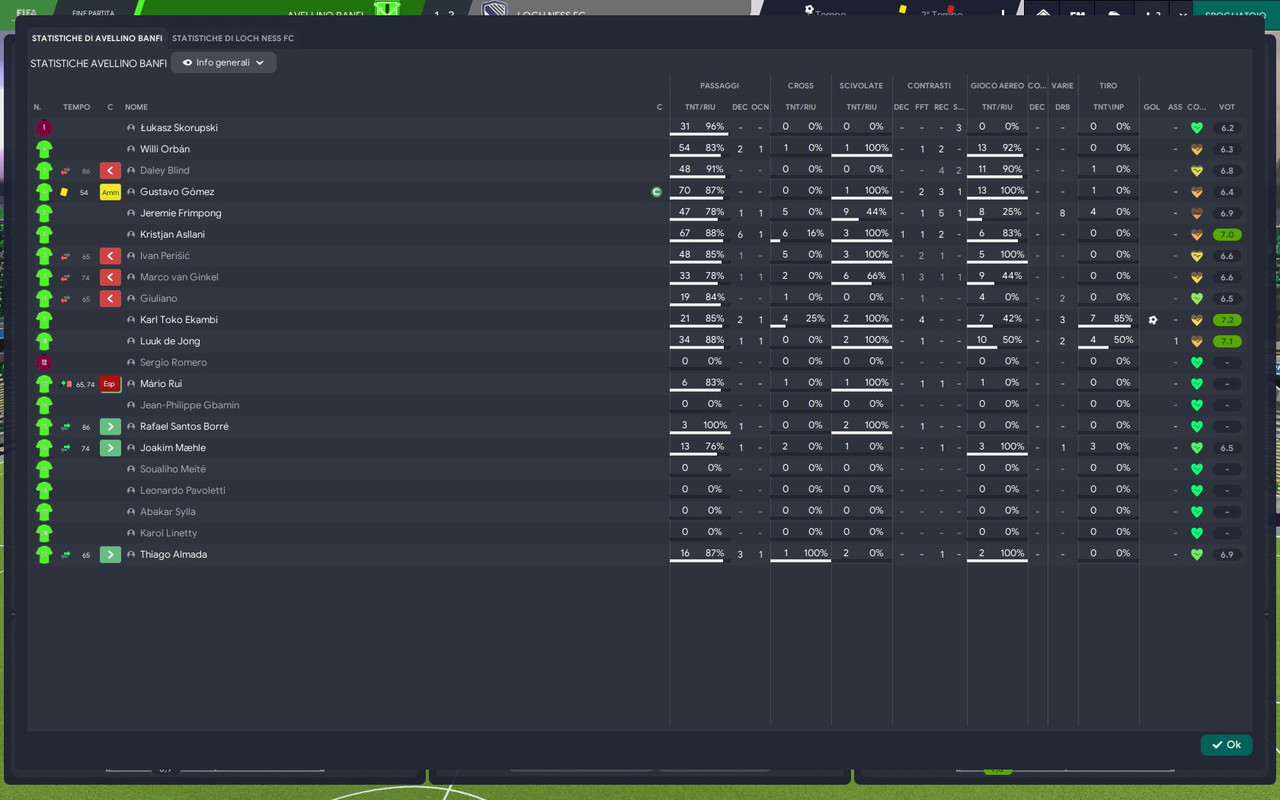Screen dimensions: 1280x800
Task: Select Statistiche di Avellino Banfi tab
Action: tap(97, 38)
